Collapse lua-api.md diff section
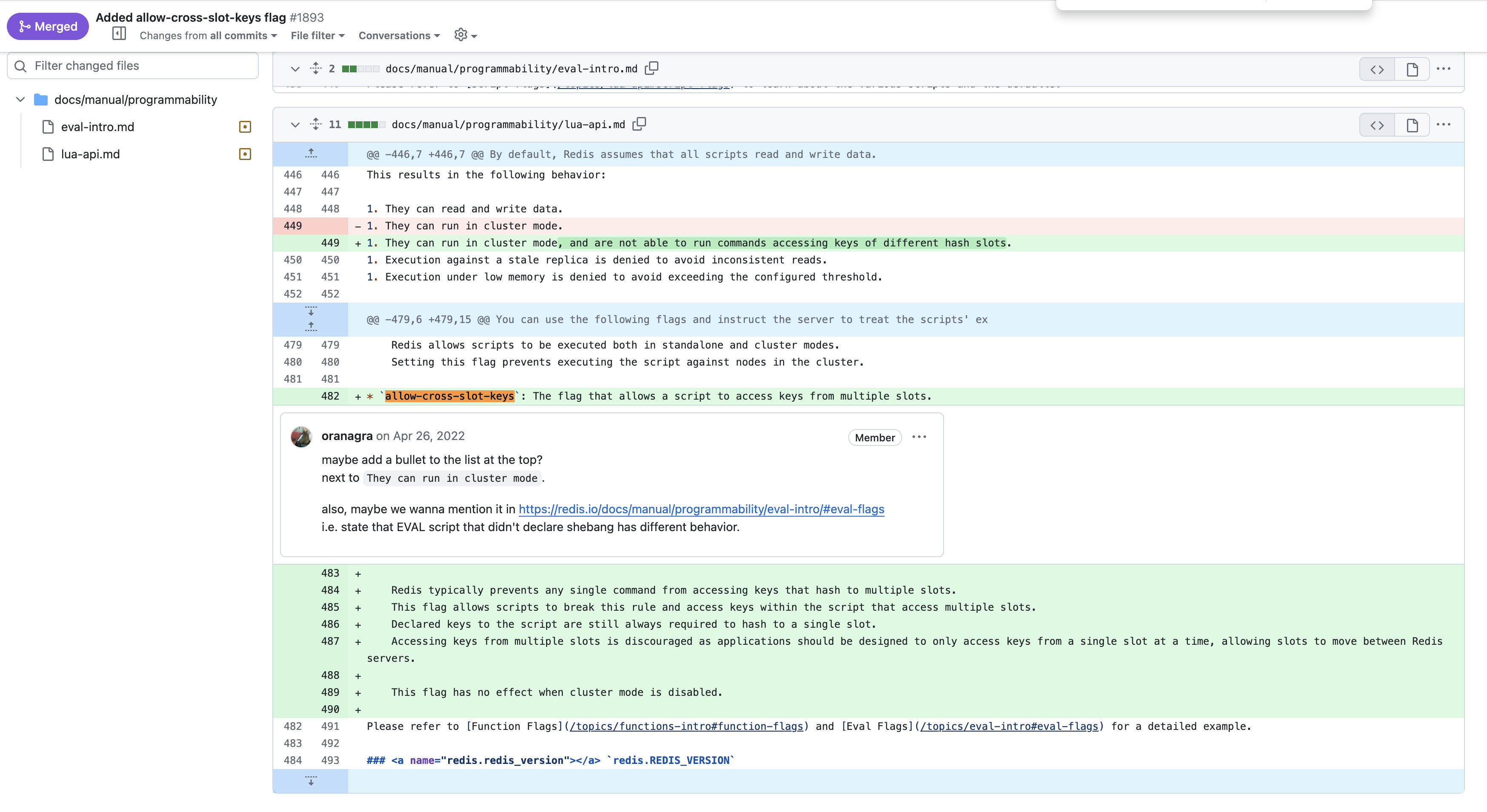Screen dimensions: 1487x812 tap(295, 125)
